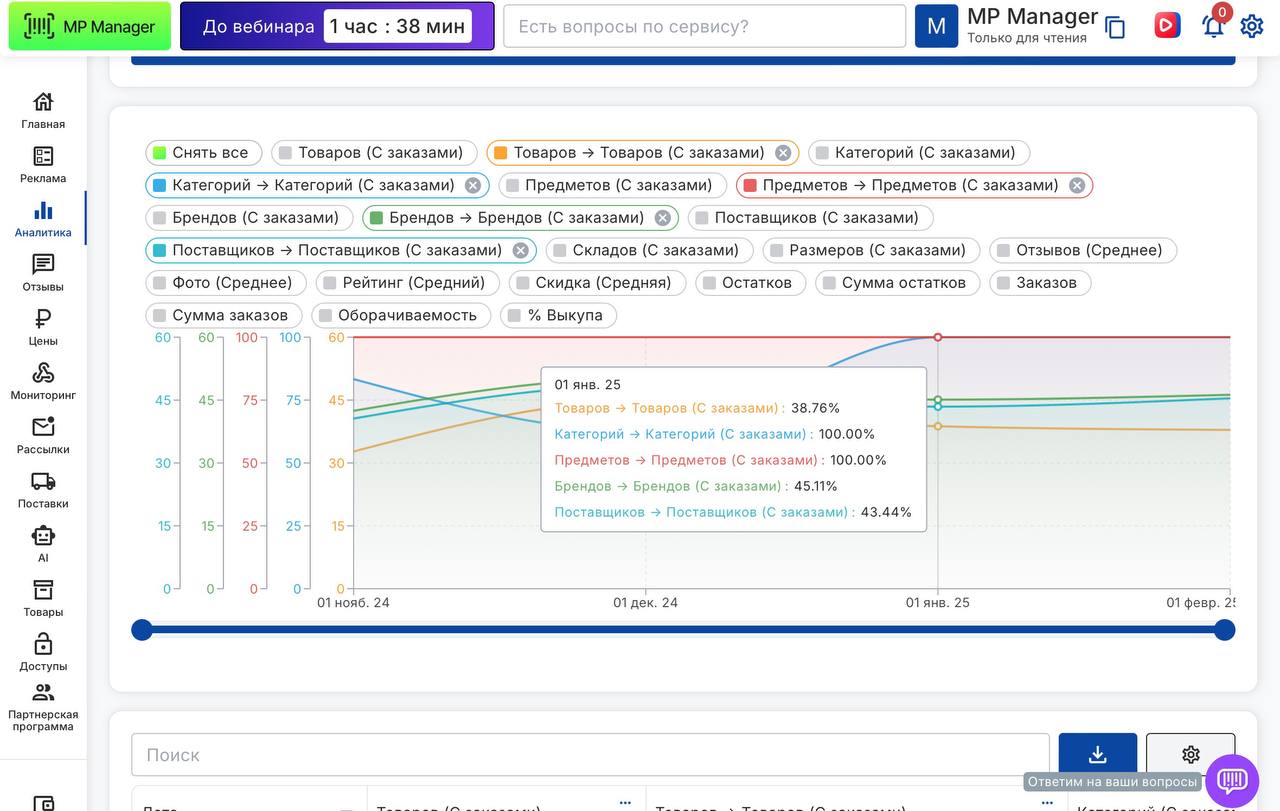Screen dimensions: 1280x811
Task: Open Мониторинг in the sidebar
Action: pos(43,381)
